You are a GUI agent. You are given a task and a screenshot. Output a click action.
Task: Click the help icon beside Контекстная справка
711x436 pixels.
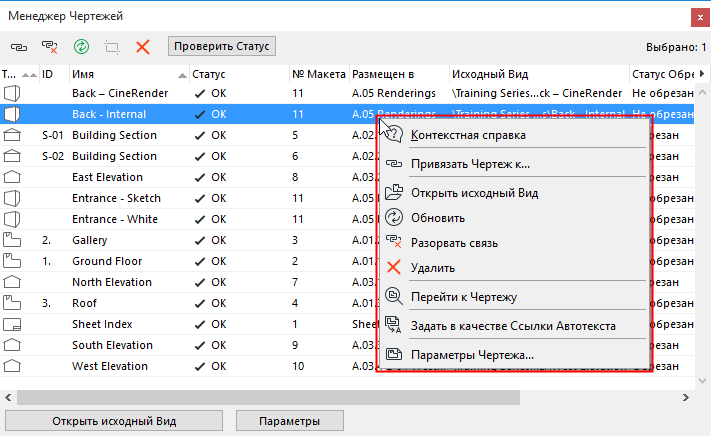[x=393, y=136]
